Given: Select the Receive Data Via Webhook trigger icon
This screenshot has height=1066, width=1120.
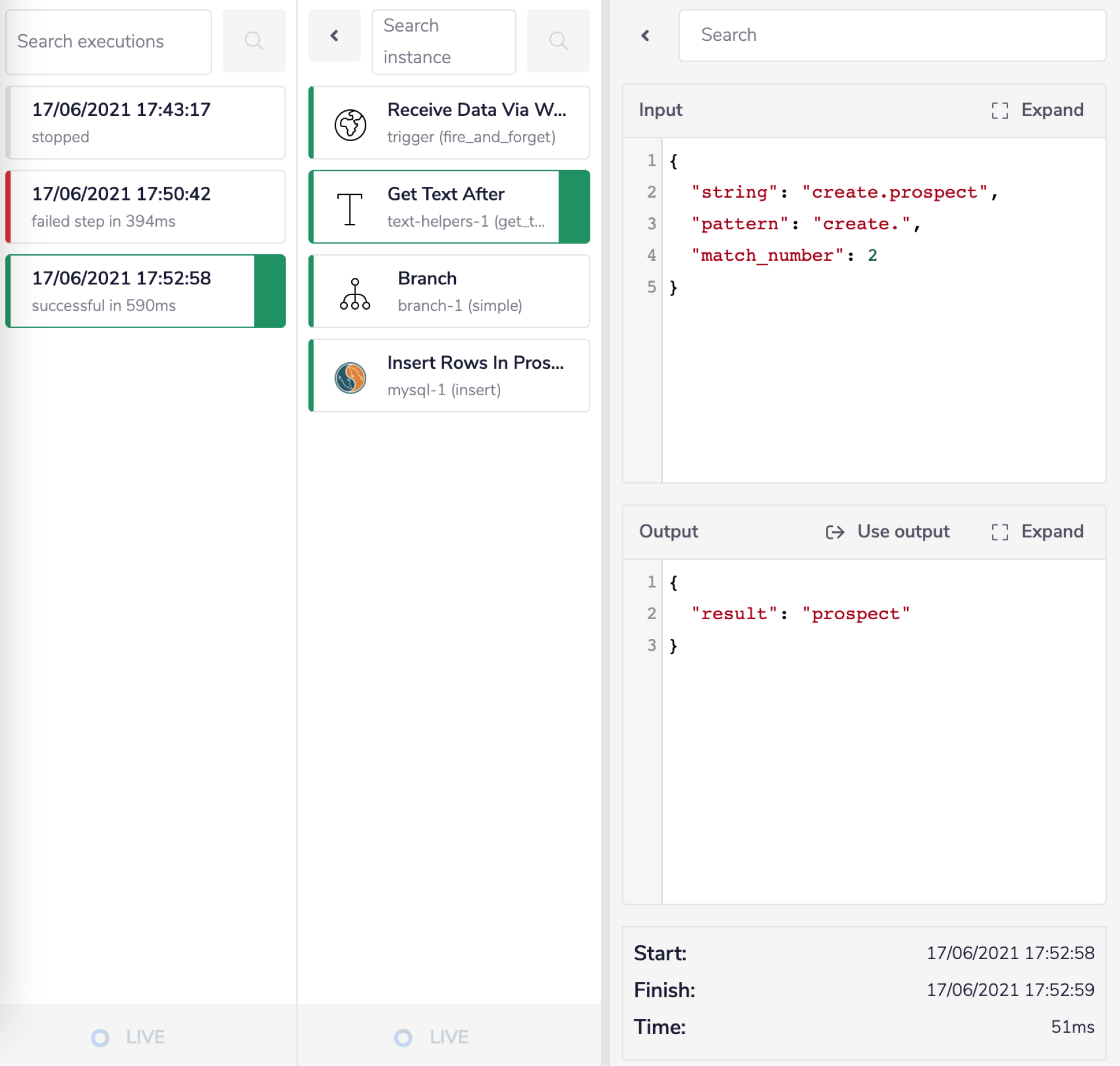Looking at the screenshot, I should [x=351, y=121].
